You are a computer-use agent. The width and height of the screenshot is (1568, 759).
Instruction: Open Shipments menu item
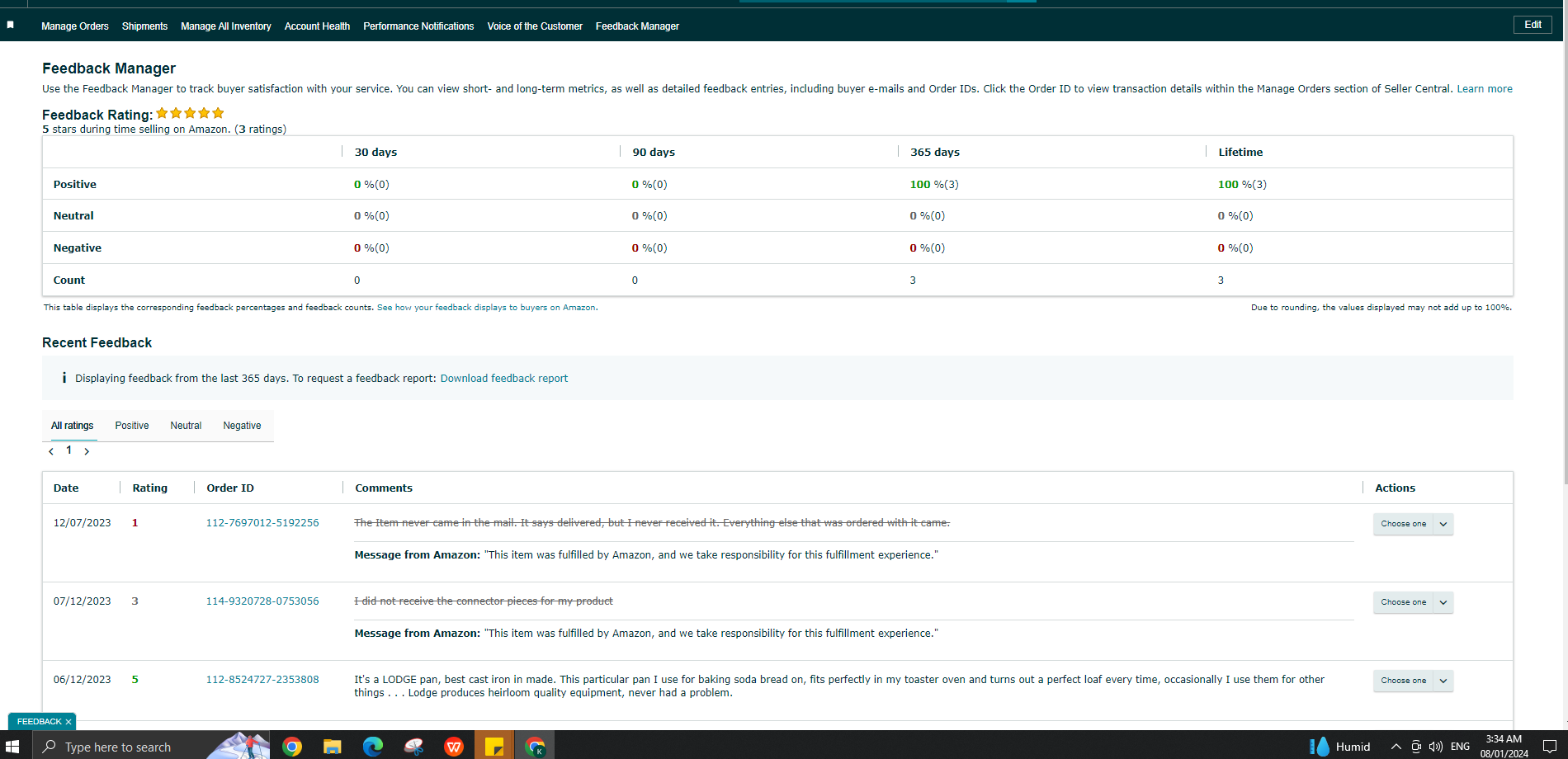pyautogui.click(x=144, y=26)
